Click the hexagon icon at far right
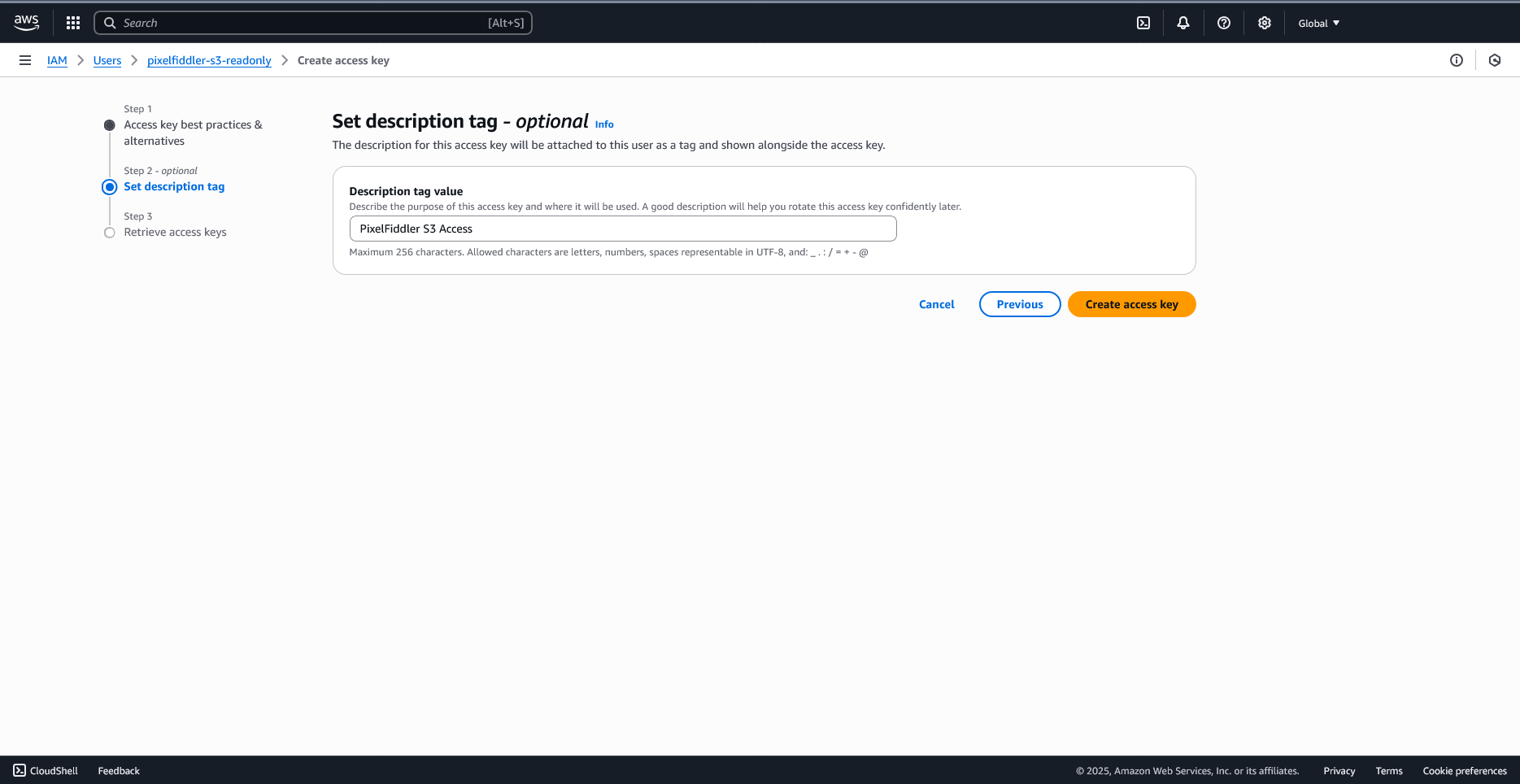Screen dimensions: 1520x784 click(x=1495, y=60)
